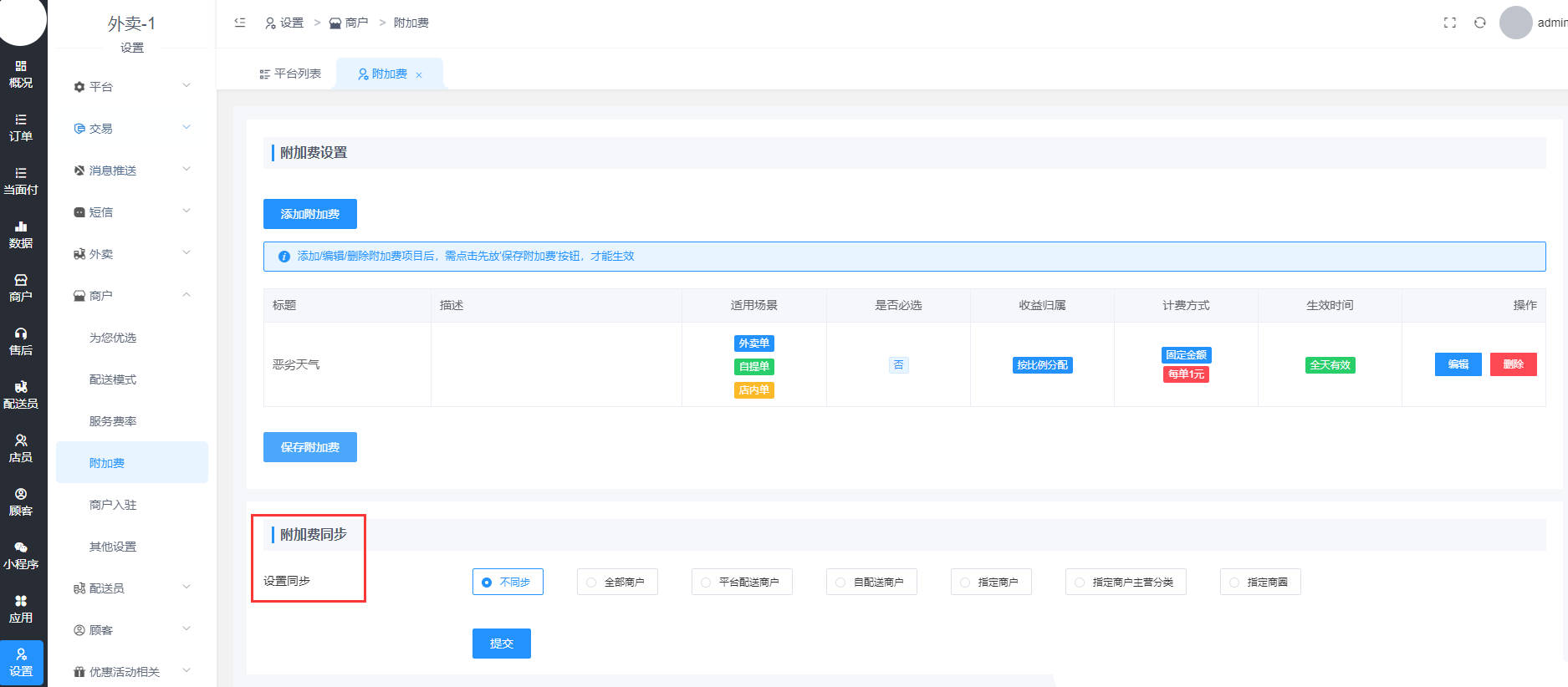Expand the 消息推送 menu group
1568x687 pixels.
tap(132, 170)
